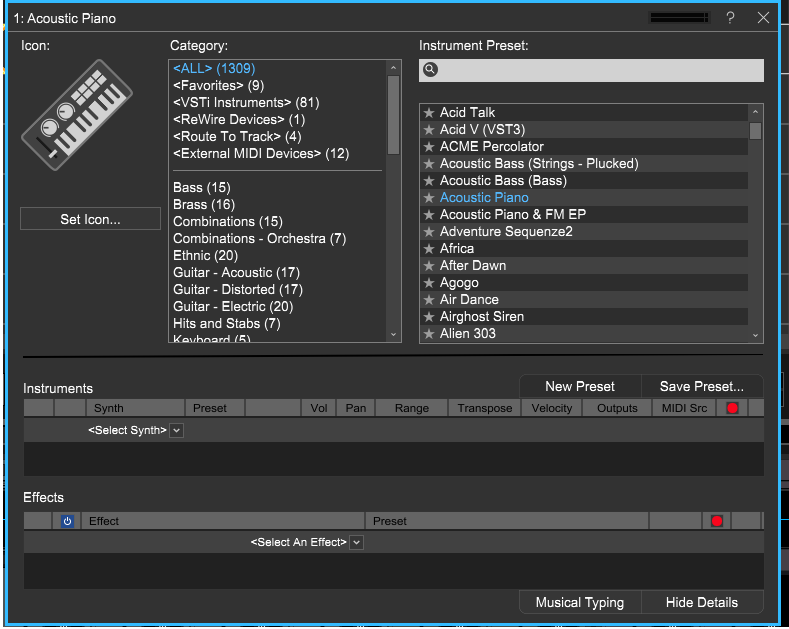Select the <ALL> (1309) category
Screen dimensions: 789x629
tap(214, 68)
